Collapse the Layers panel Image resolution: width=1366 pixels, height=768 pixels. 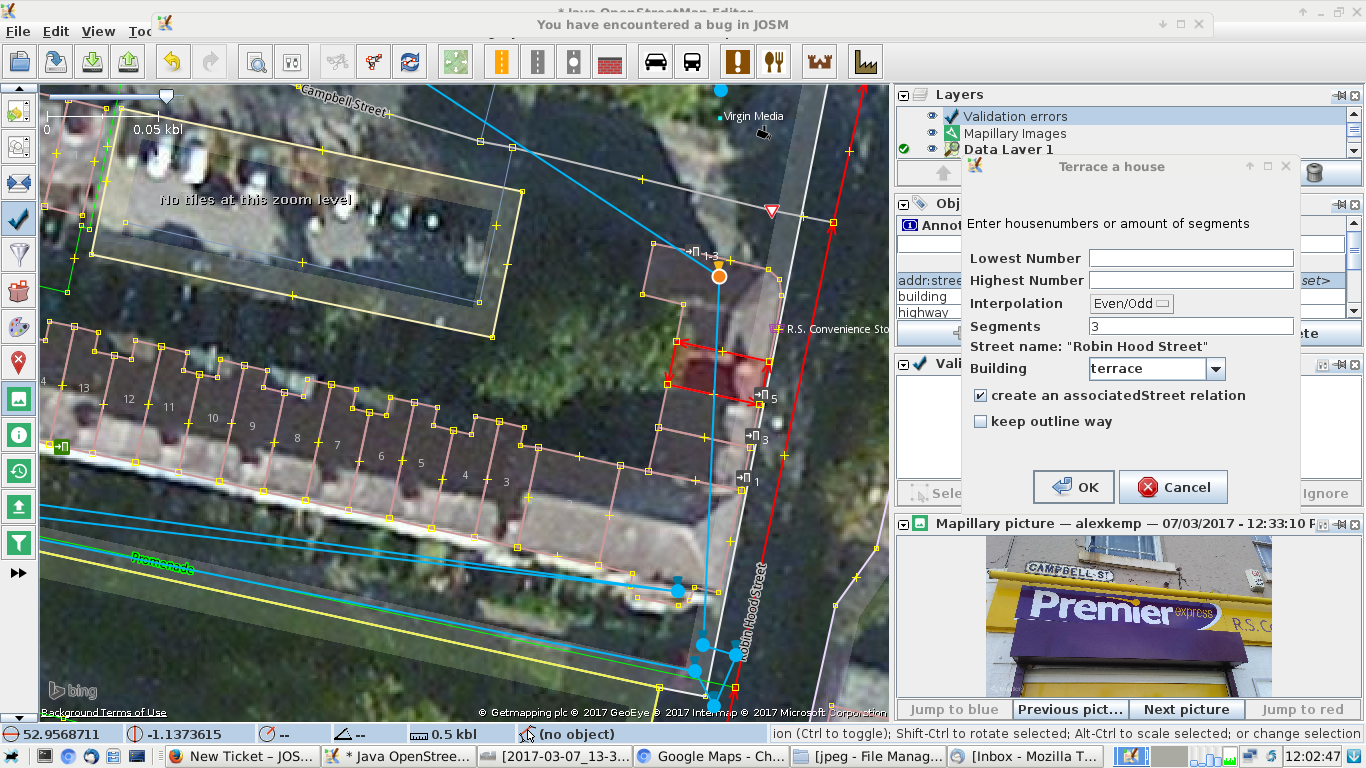tap(904, 96)
